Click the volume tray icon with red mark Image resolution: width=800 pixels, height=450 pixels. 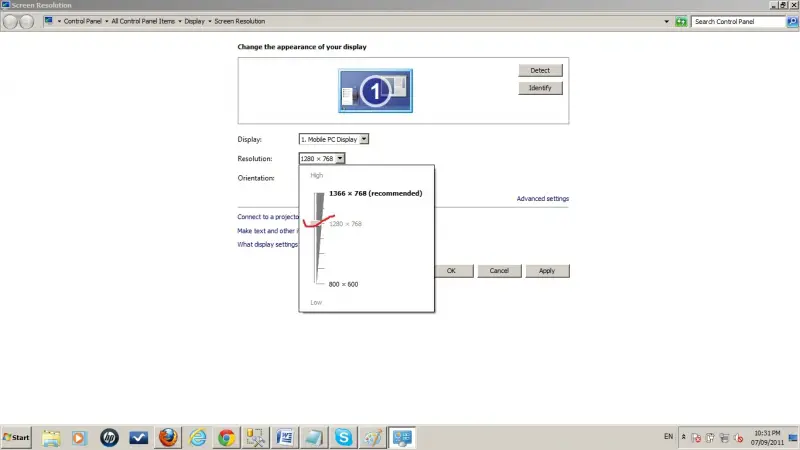coord(738,438)
